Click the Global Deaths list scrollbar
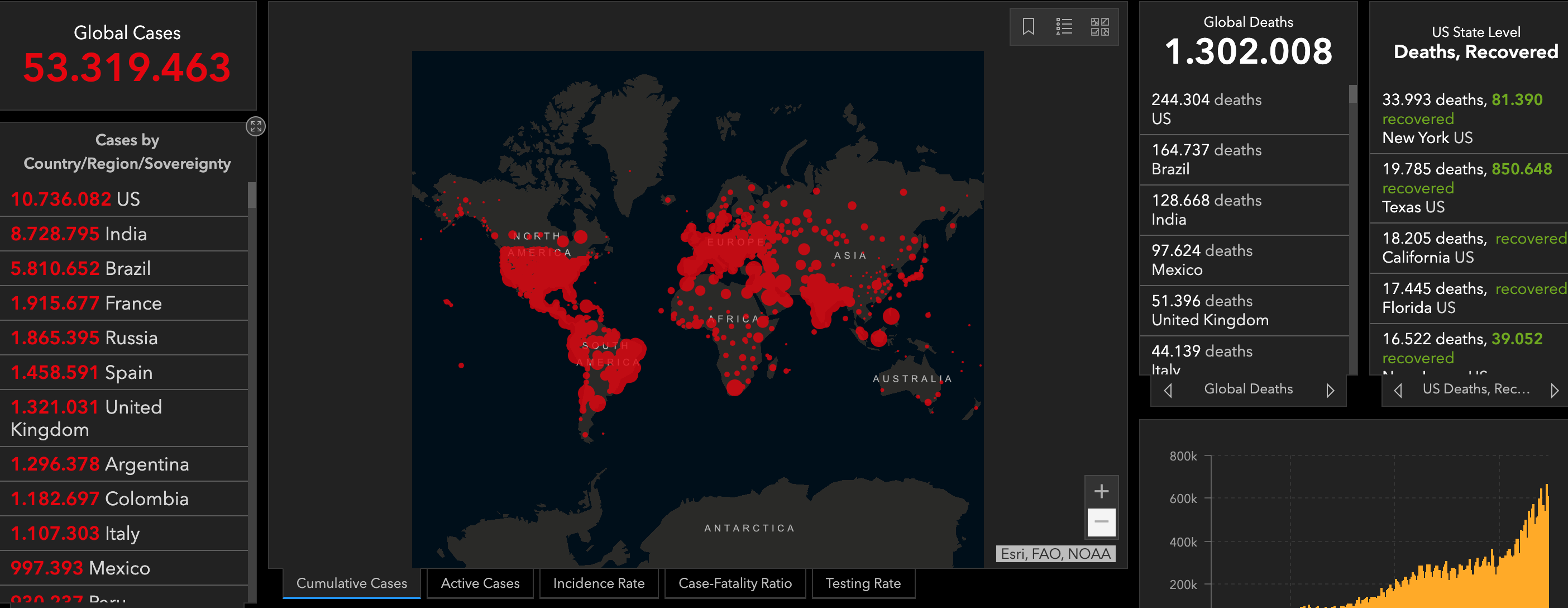1568x608 pixels. click(1352, 94)
